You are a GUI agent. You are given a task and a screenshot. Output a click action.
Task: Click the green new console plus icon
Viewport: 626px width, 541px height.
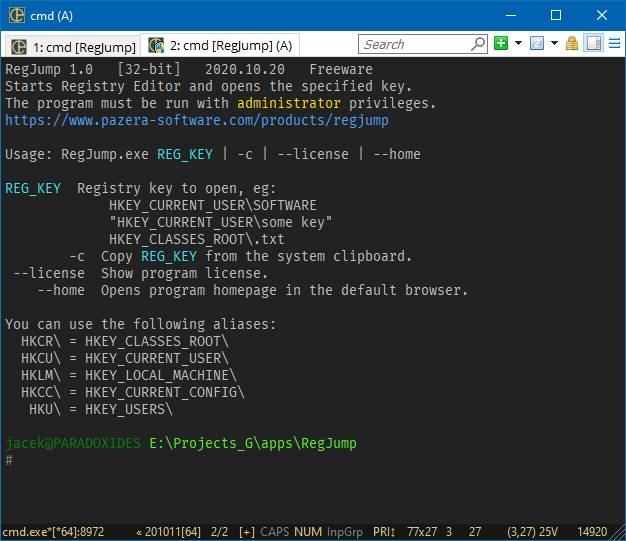tap(501, 44)
